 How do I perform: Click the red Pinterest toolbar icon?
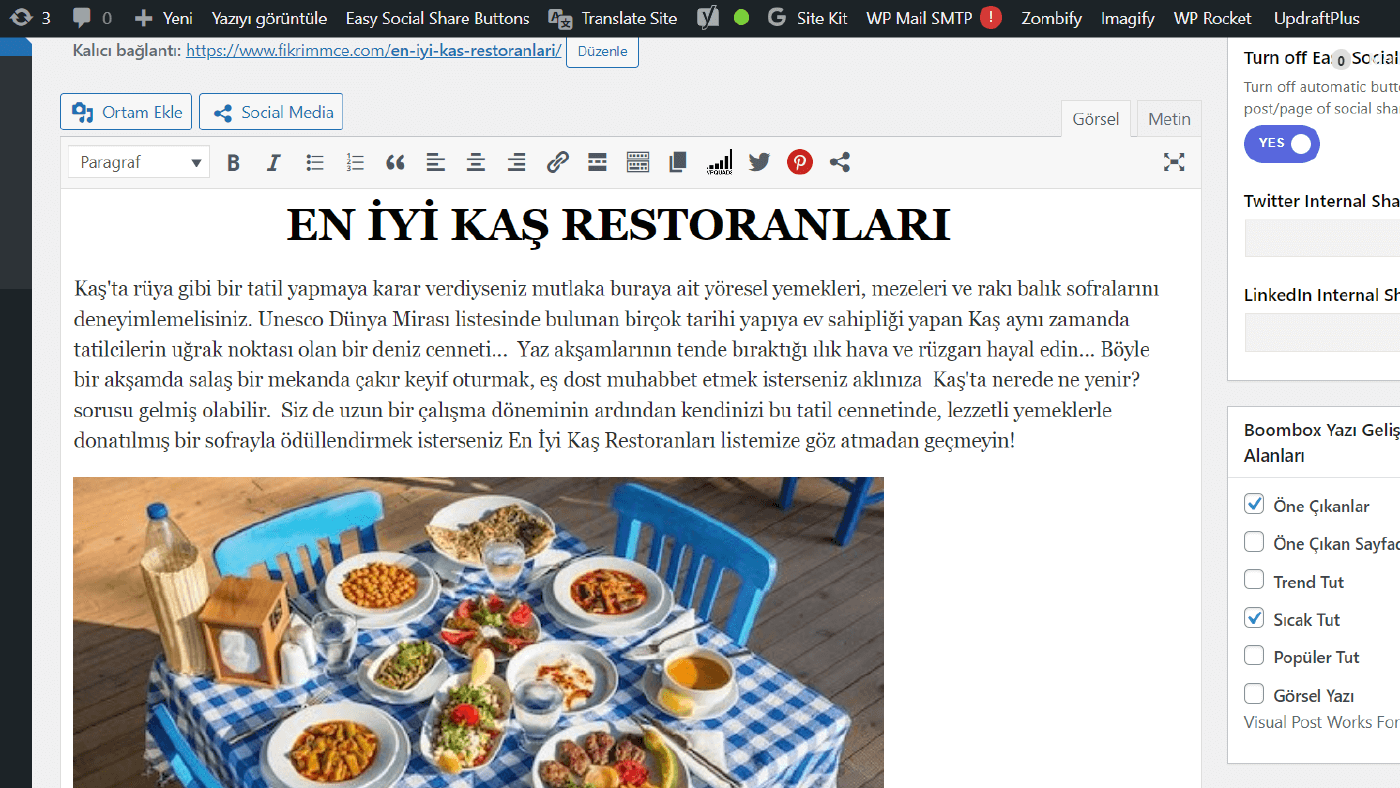(800, 162)
